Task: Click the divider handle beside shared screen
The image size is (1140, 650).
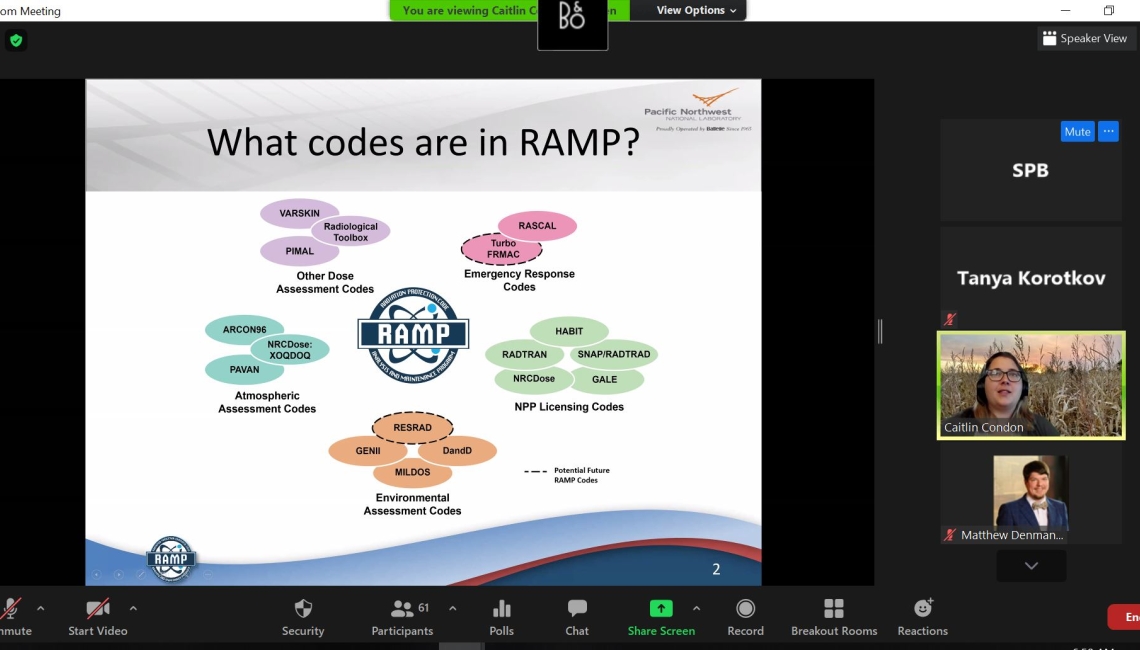Action: click(880, 331)
